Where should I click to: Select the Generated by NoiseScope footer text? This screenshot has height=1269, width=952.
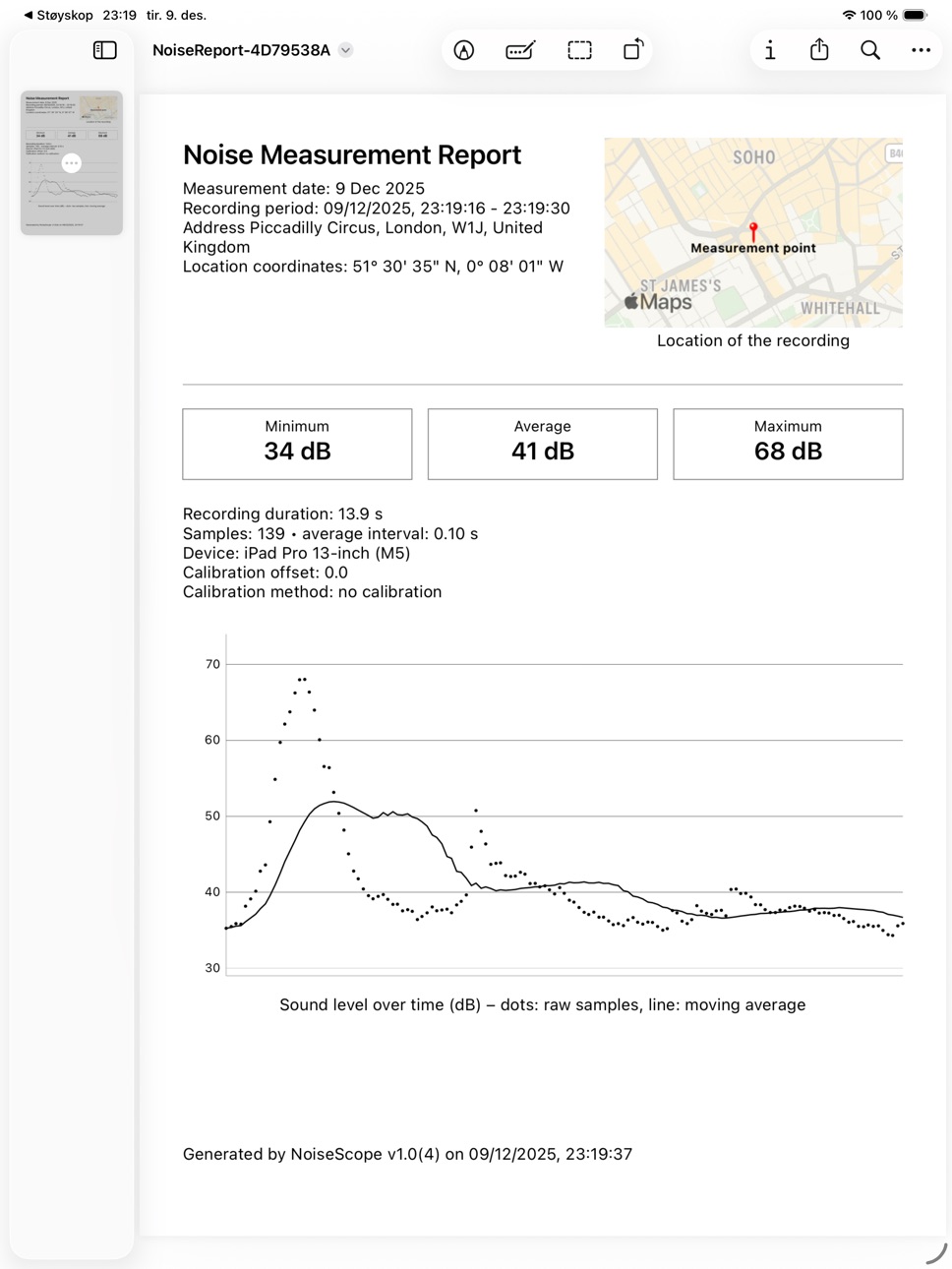(x=407, y=1154)
